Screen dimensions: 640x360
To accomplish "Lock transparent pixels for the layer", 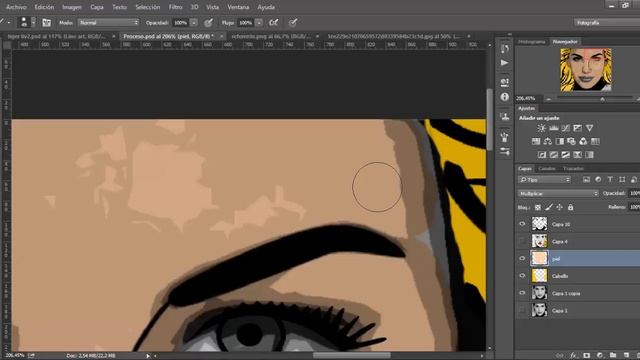I will (x=538, y=207).
